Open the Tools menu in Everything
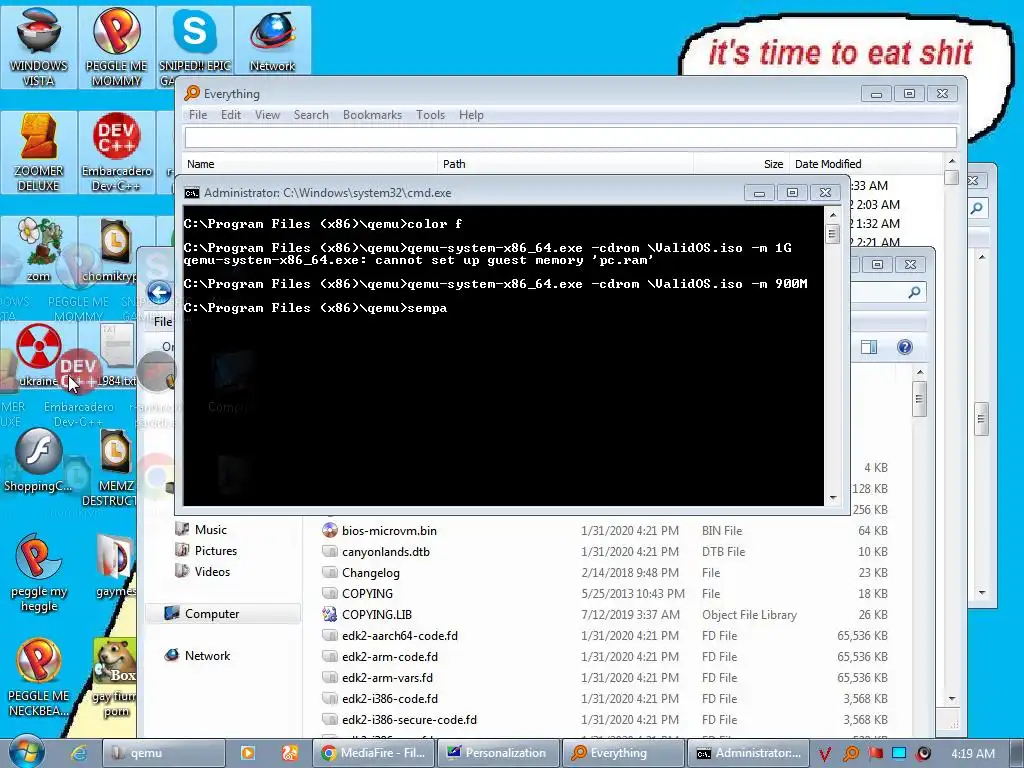This screenshot has height=768, width=1024. pyautogui.click(x=430, y=115)
